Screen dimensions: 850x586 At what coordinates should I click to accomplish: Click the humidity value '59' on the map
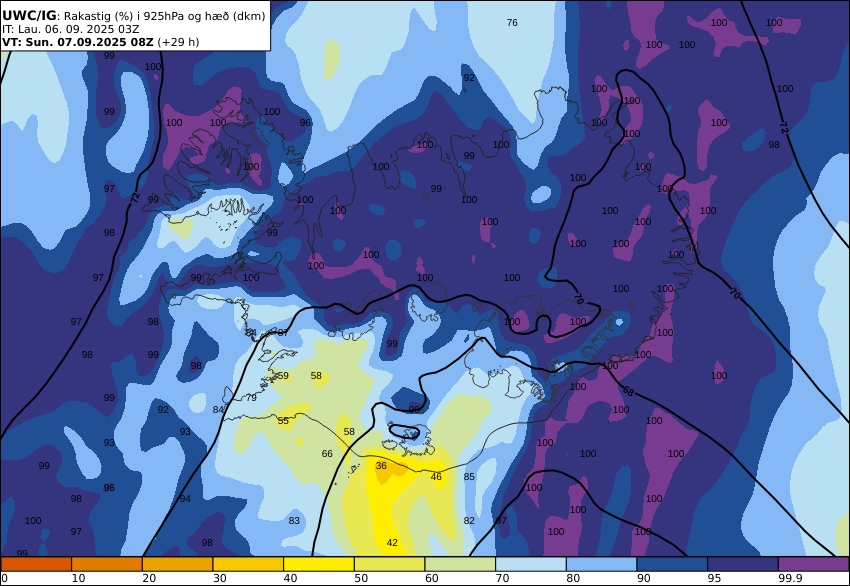coord(283,376)
